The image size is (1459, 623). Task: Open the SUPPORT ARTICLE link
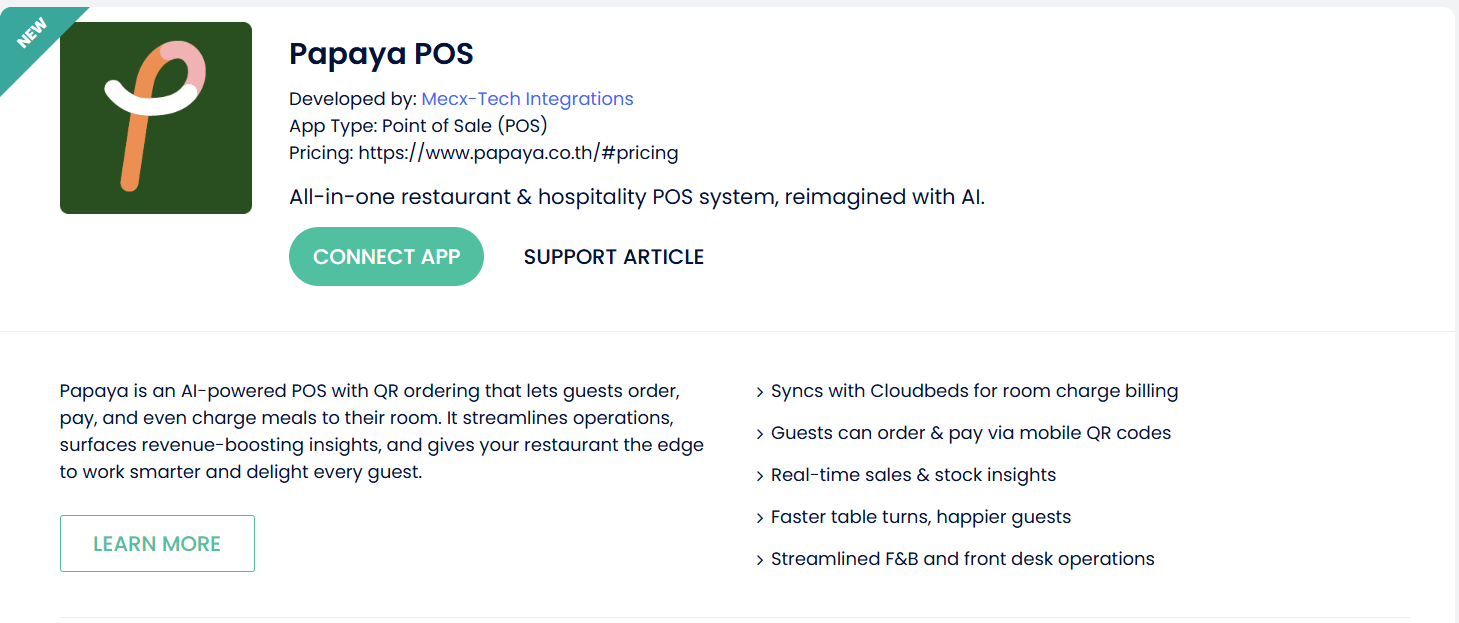pos(613,257)
